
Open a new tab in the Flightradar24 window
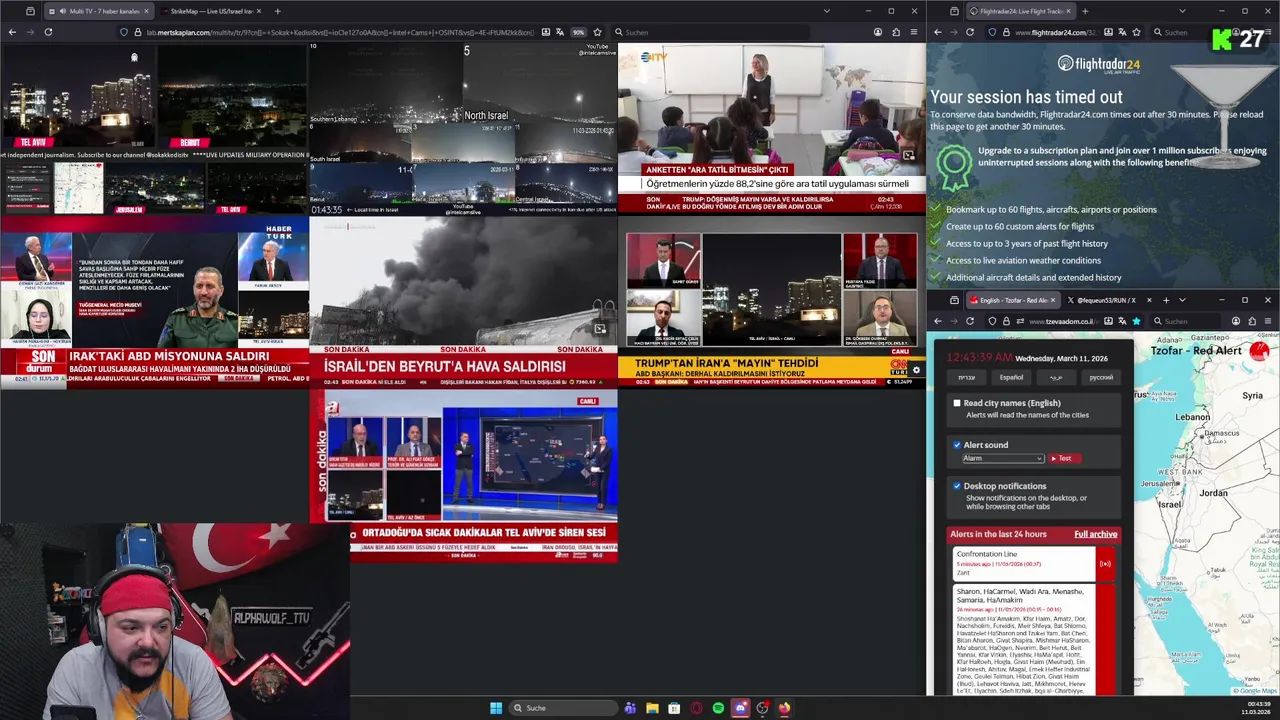1085,11
